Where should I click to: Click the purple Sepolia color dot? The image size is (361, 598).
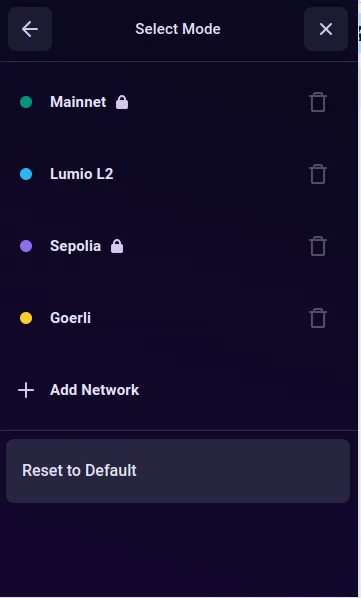[x=26, y=246]
